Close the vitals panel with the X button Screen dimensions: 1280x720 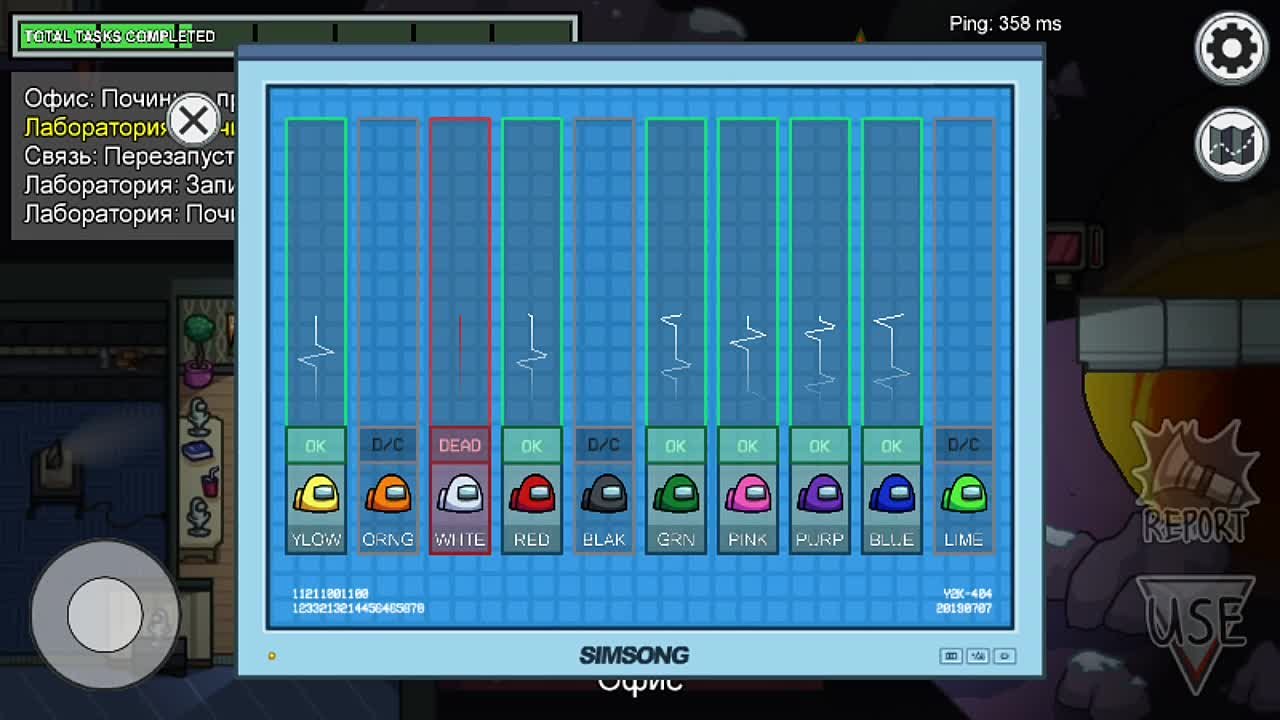(x=194, y=121)
